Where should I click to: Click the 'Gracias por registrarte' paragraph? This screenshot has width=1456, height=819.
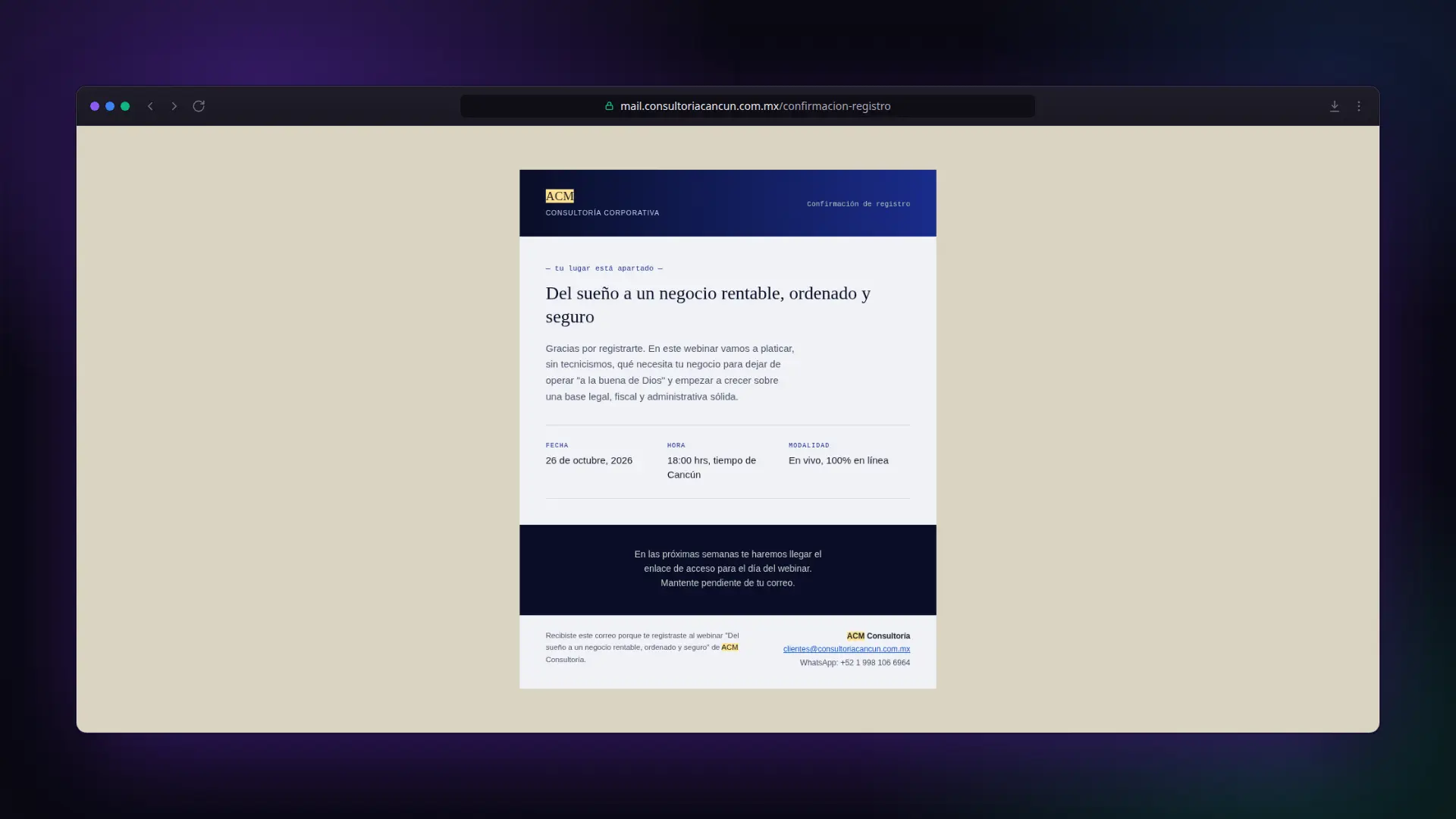coord(670,372)
